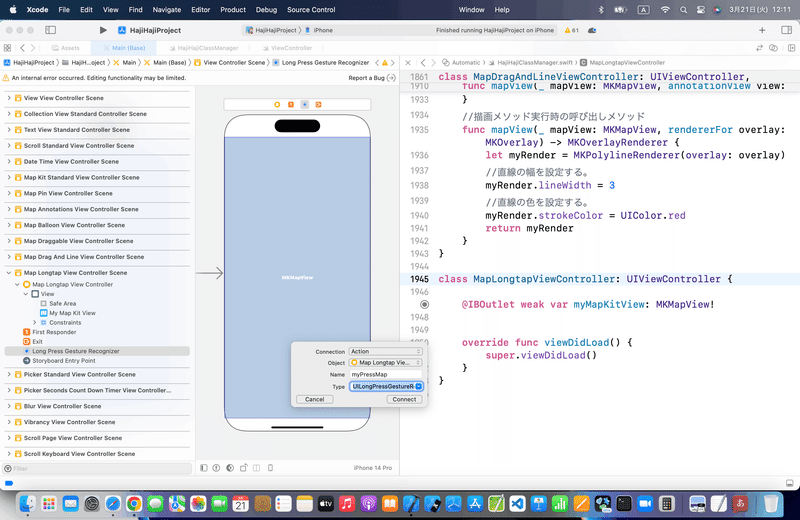
Task: Click the cloud status icon in toolbar
Action: tap(592, 30)
